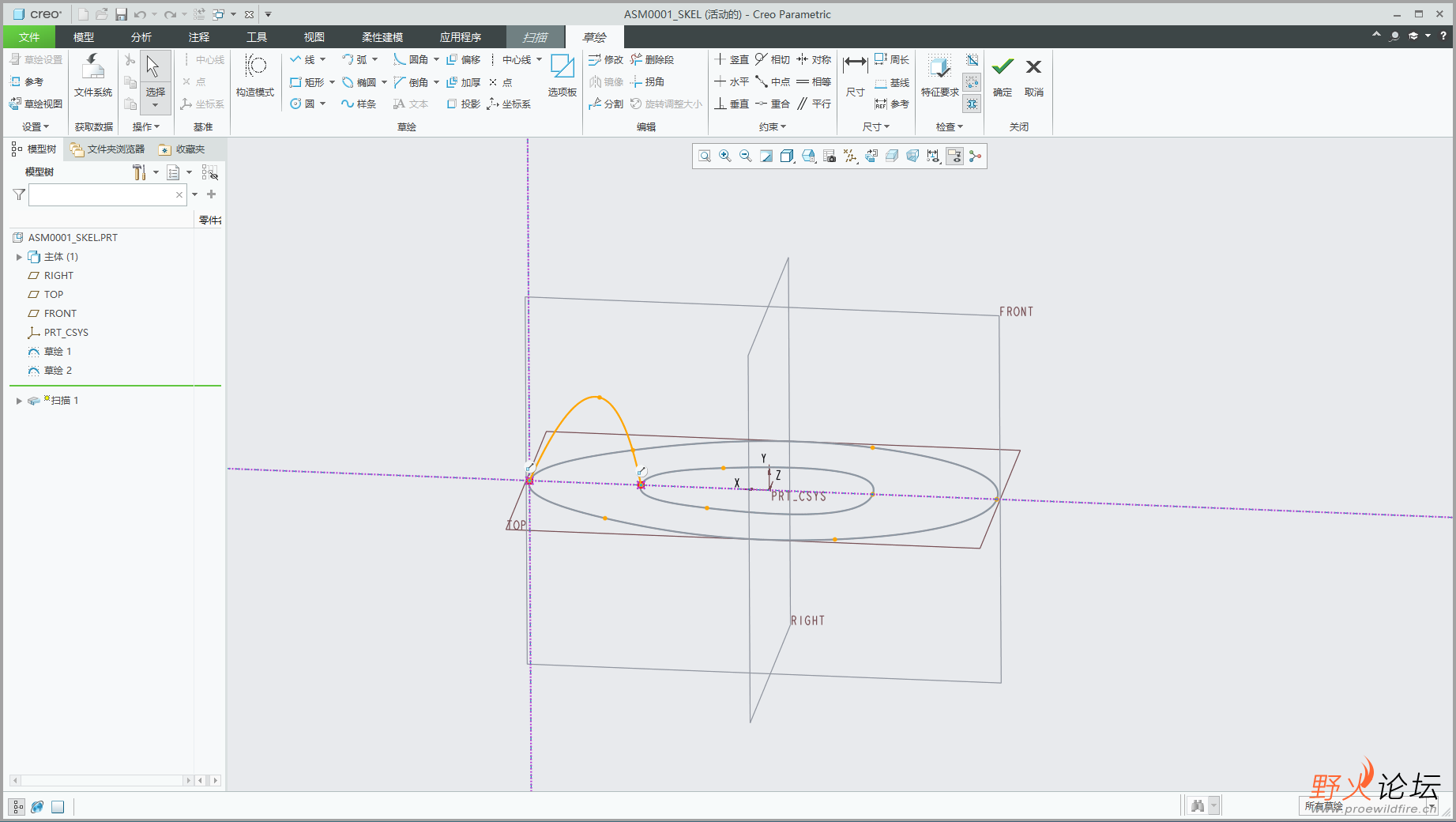Open the Rectangle (矩形) dropdown arrow
The image size is (1456, 822).
333,82
